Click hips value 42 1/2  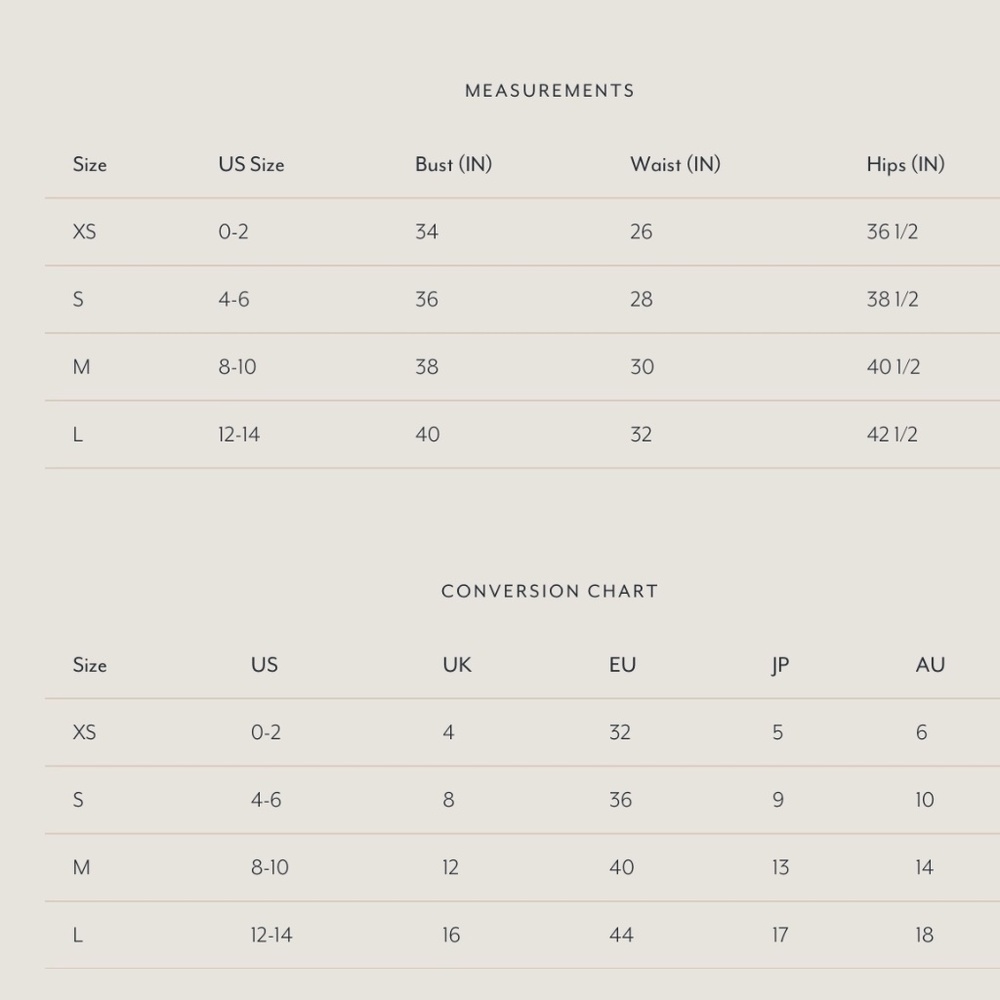pyautogui.click(x=892, y=434)
